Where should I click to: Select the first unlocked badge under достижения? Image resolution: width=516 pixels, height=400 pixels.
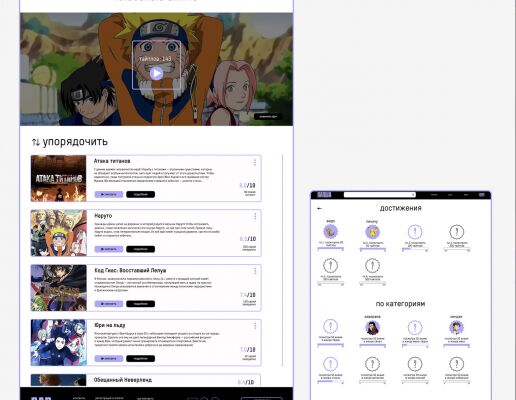tap(330, 231)
